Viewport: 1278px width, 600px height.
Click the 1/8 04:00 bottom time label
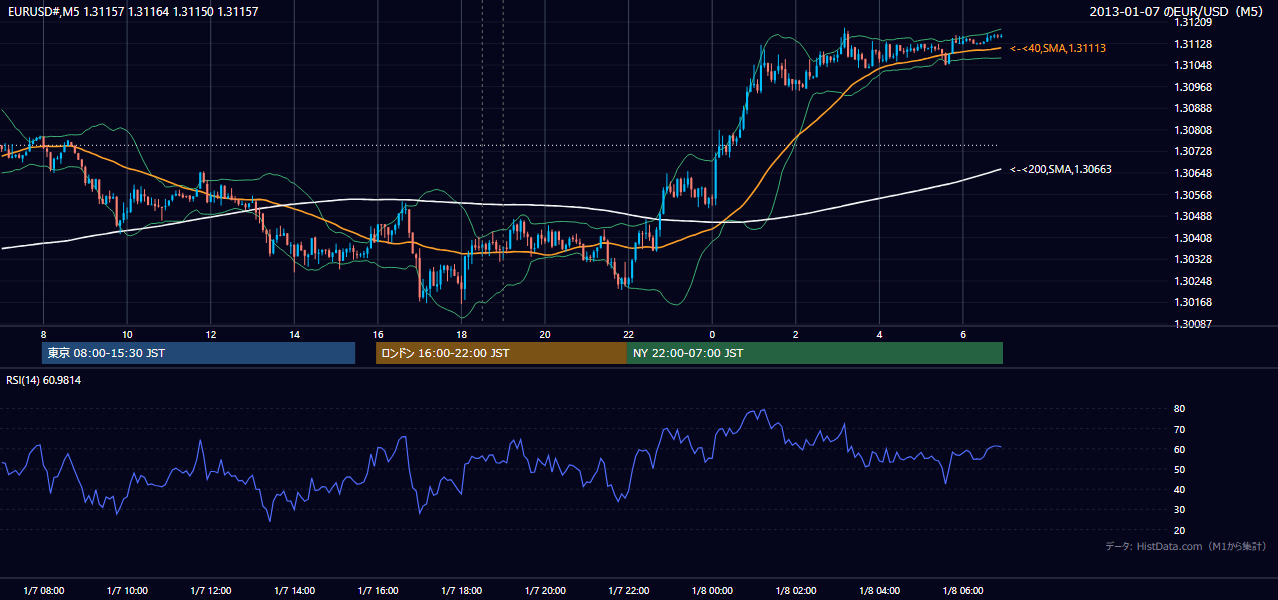tap(879, 591)
